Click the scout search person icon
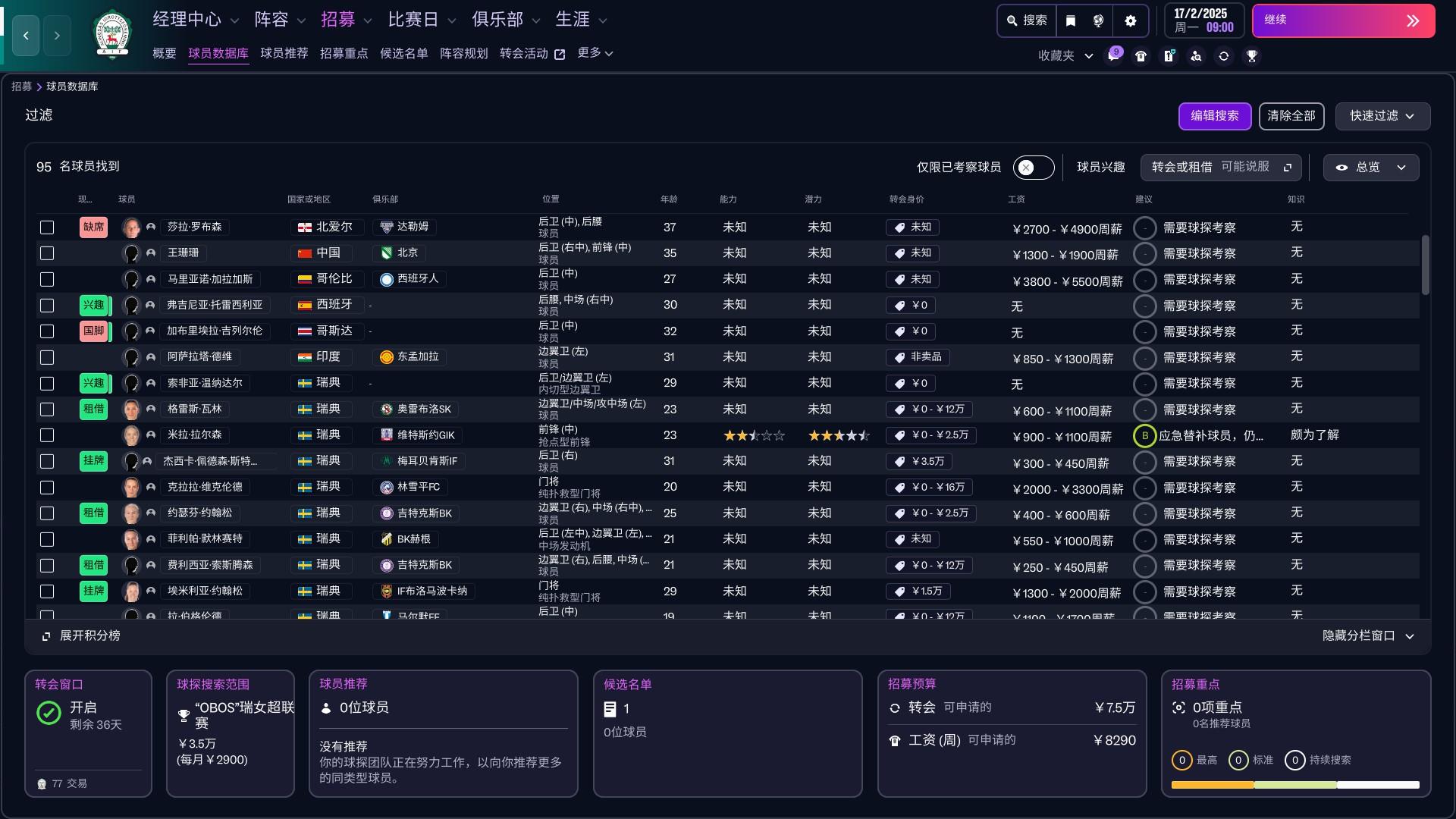The image size is (1456, 819). (1196, 55)
